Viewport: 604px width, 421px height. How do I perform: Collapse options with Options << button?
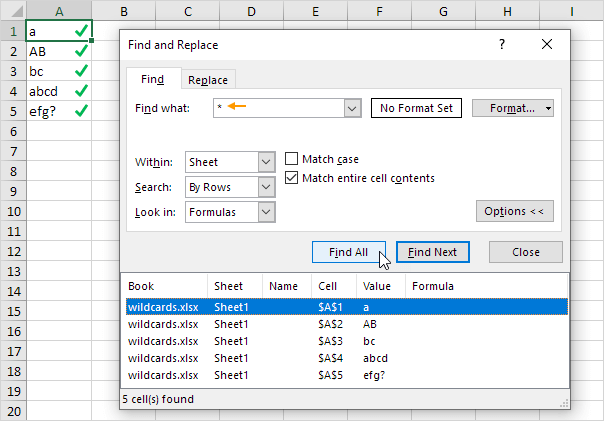pos(513,211)
